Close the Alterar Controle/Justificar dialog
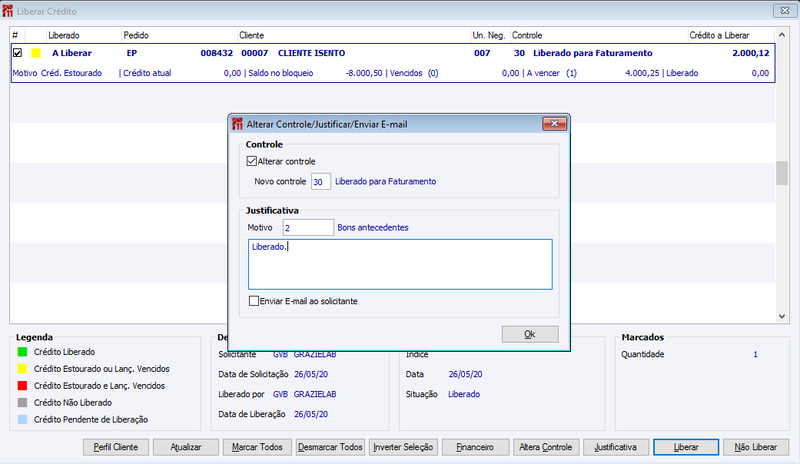Viewport: 800px width, 464px height. (554, 124)
